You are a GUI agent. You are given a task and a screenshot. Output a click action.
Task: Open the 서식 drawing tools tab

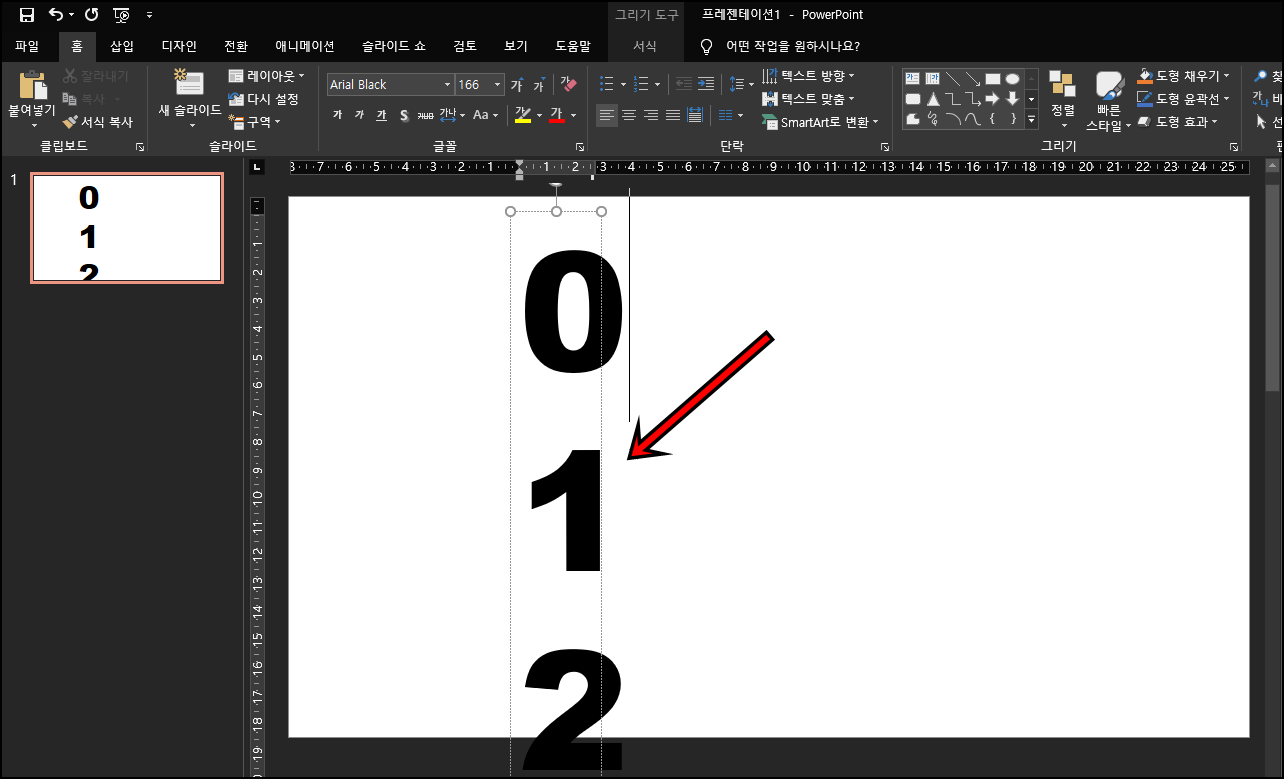click(645, 46)
